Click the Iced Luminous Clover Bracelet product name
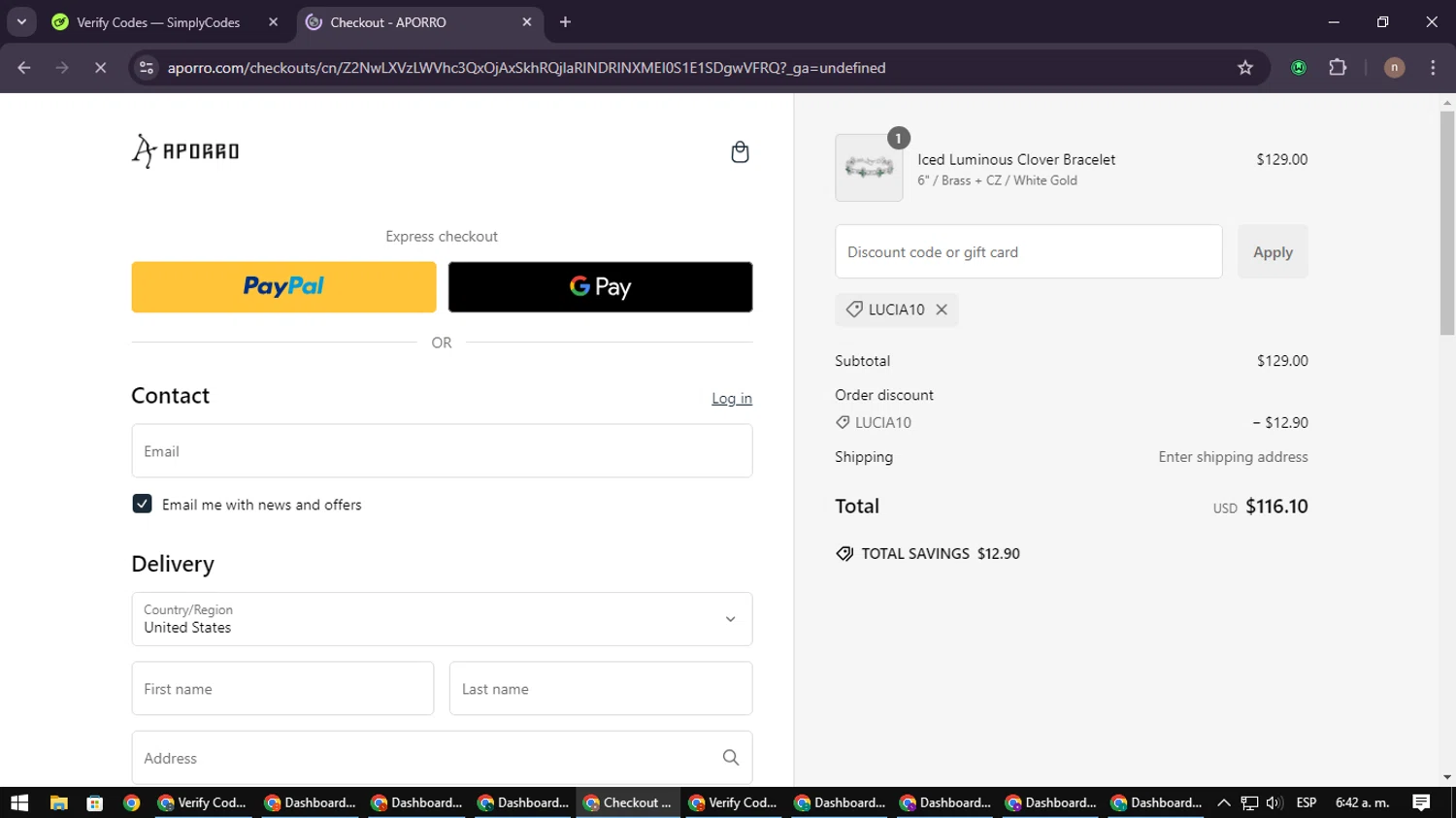Viewport: 1456px width, 818px height. coord(1016,159)
